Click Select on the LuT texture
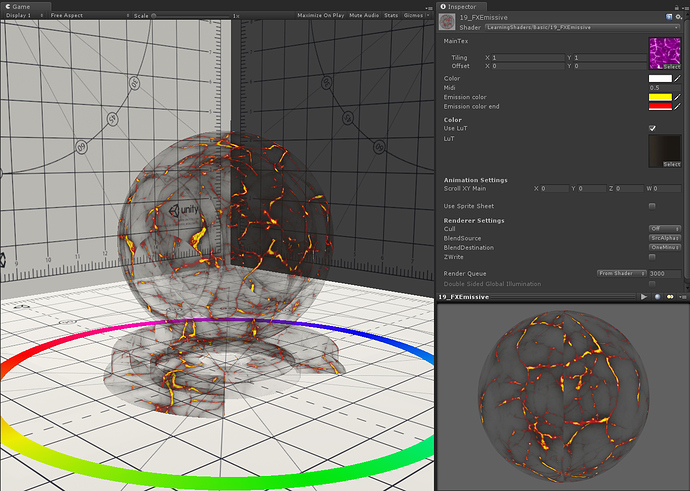690x491 pixels. tap(672, 164)
